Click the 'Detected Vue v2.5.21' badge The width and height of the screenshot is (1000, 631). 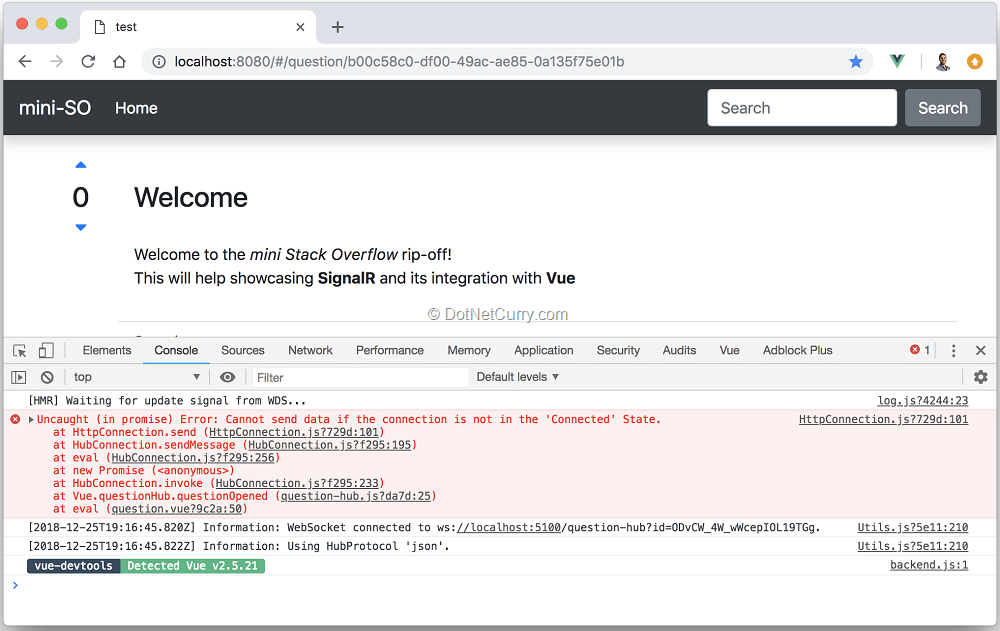(x=193, y=566)
